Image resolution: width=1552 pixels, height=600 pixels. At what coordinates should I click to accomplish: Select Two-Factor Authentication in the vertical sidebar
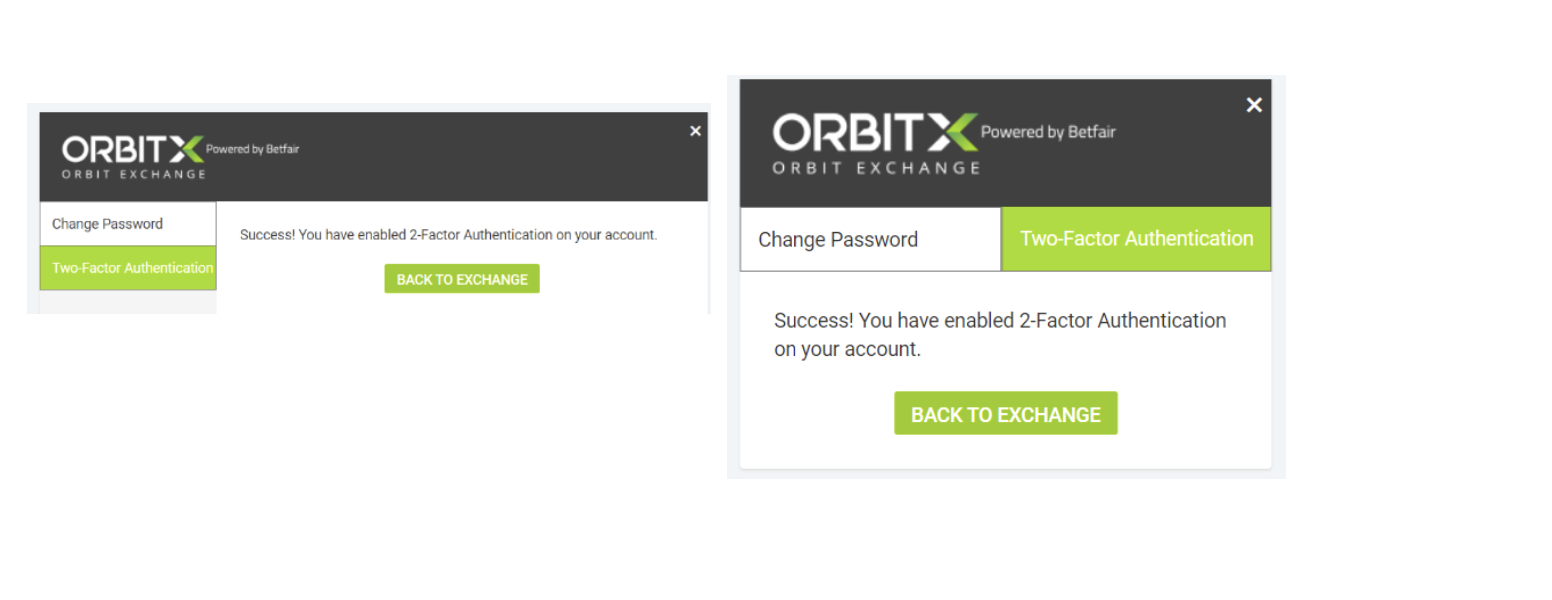click(x=128, y=268)
